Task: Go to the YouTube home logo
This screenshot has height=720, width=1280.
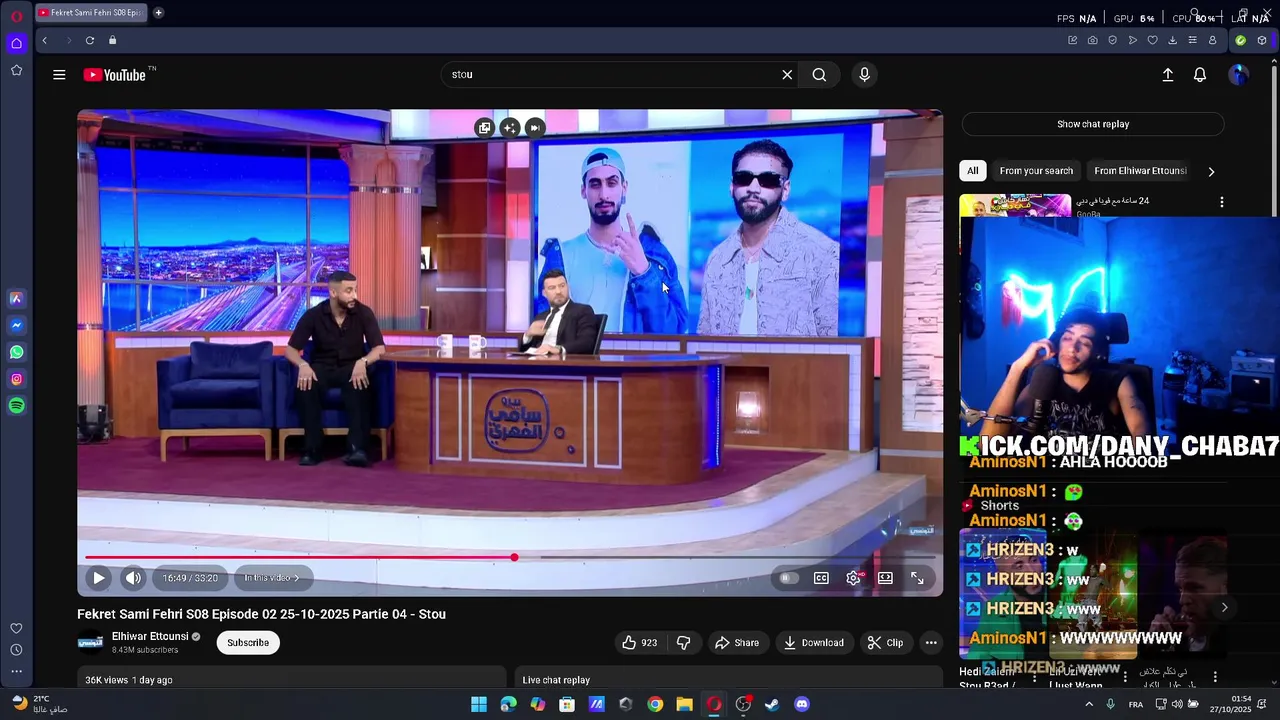Action: tap(115, 75)
